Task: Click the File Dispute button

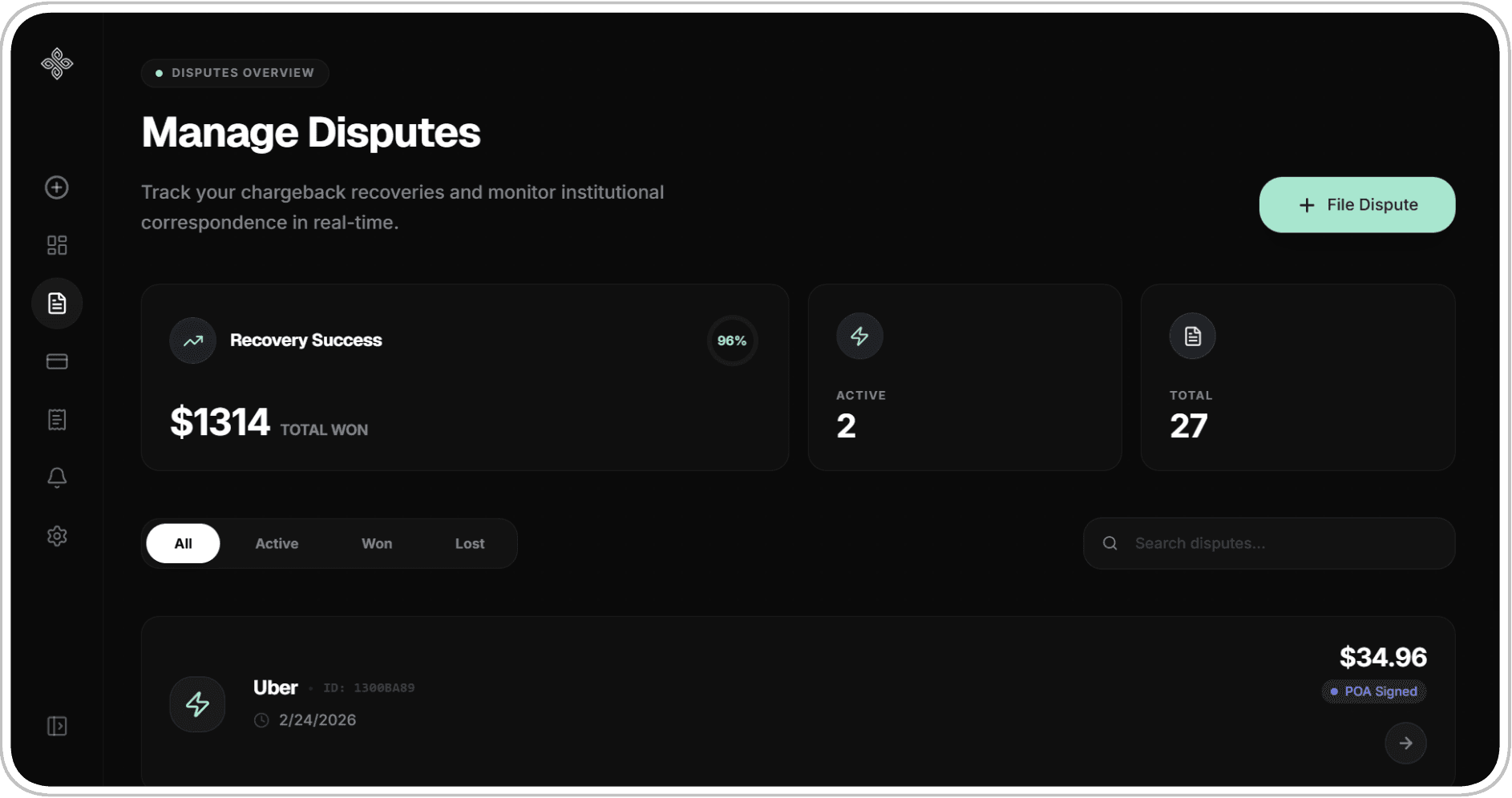Action: (x=1356, y=204)
